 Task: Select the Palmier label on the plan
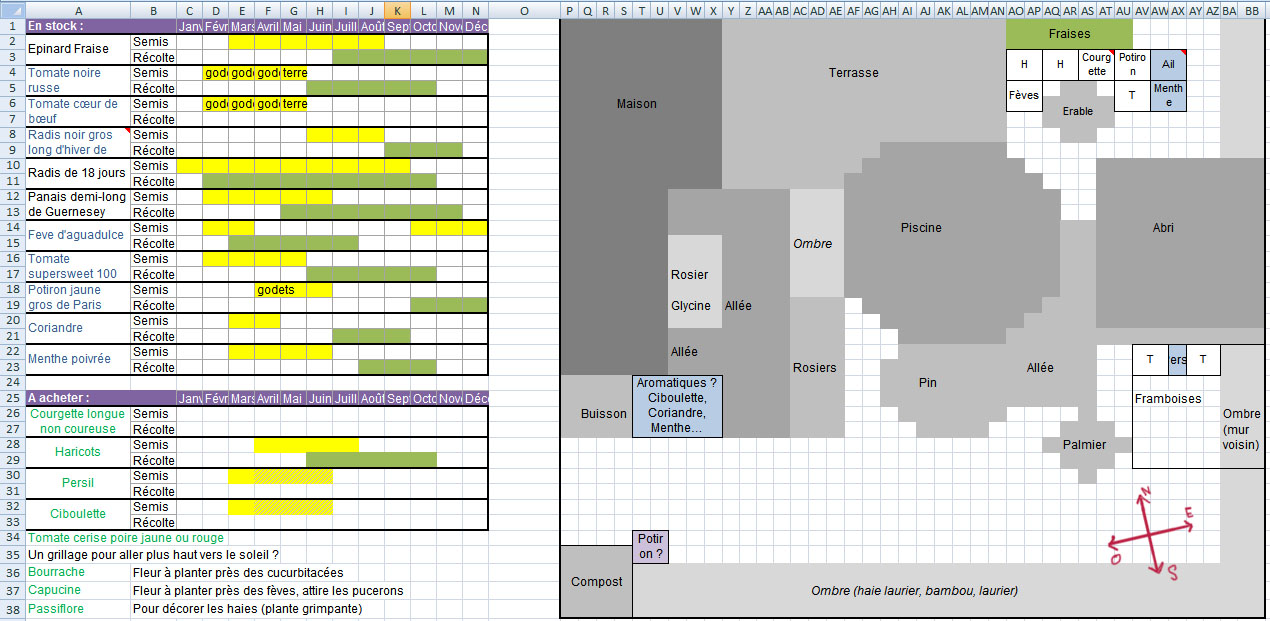1085,444
